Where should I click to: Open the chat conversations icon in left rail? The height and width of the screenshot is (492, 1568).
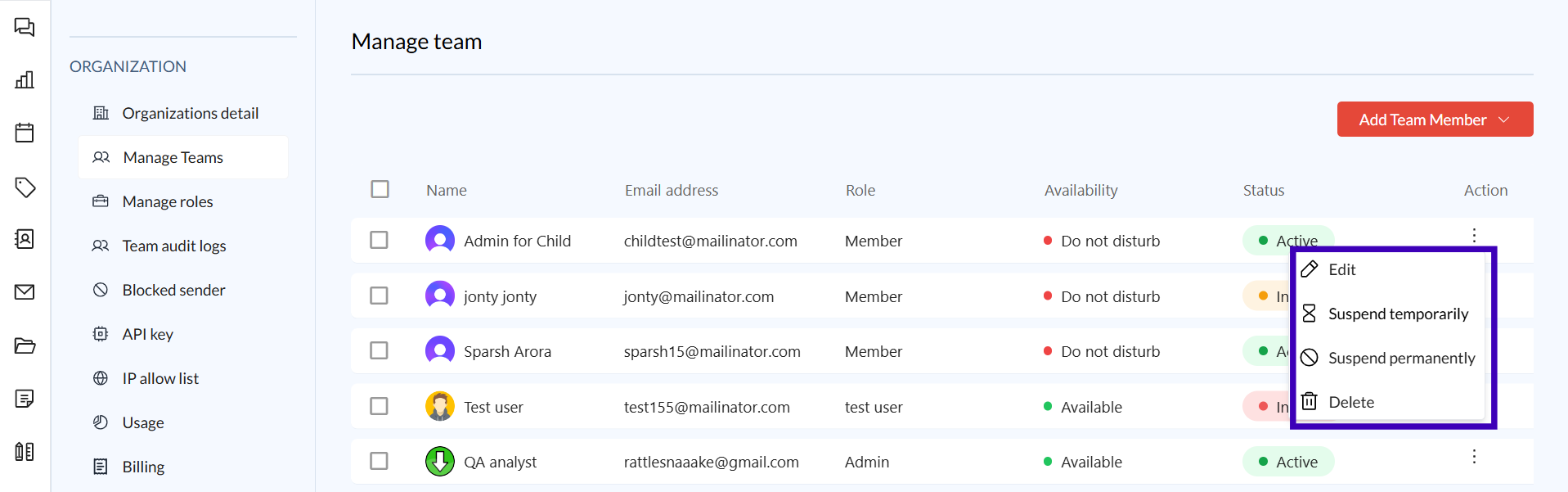25,27
